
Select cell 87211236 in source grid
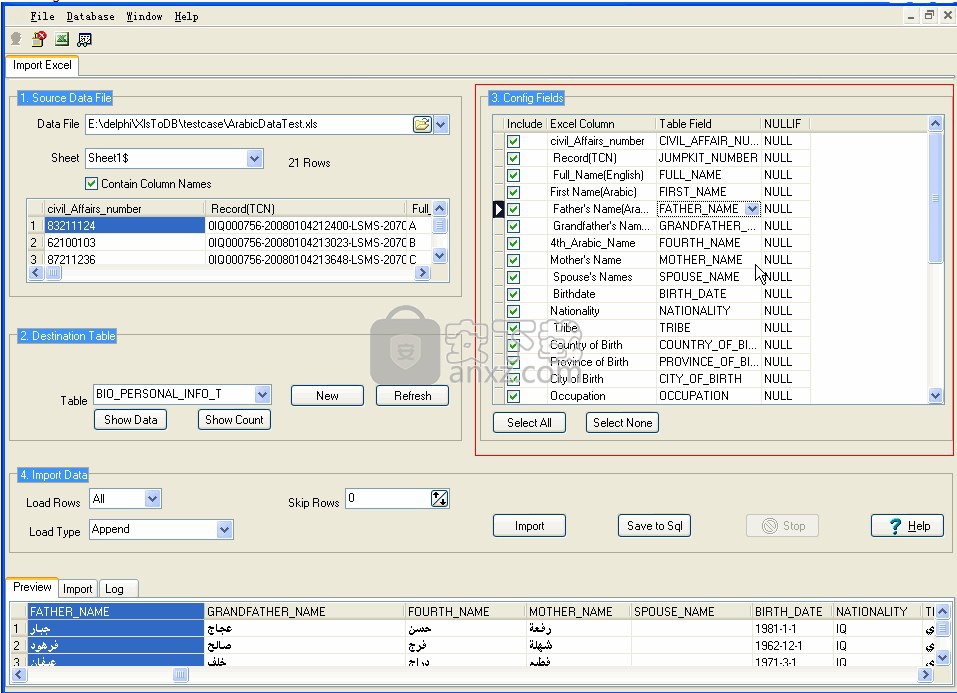click(125, 259)
